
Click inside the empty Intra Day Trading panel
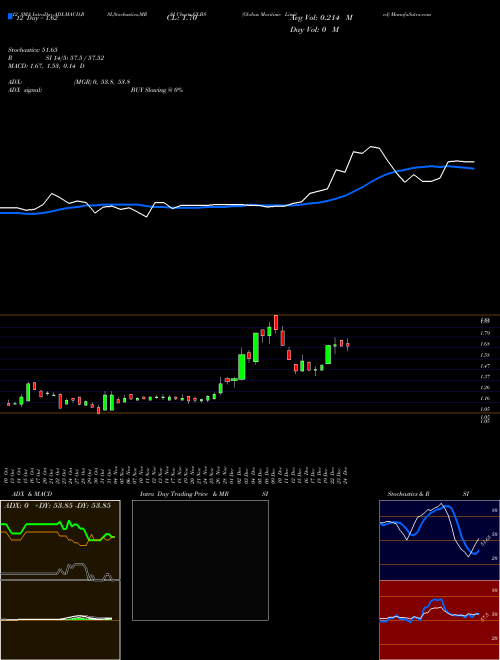(x=200, y=560)
